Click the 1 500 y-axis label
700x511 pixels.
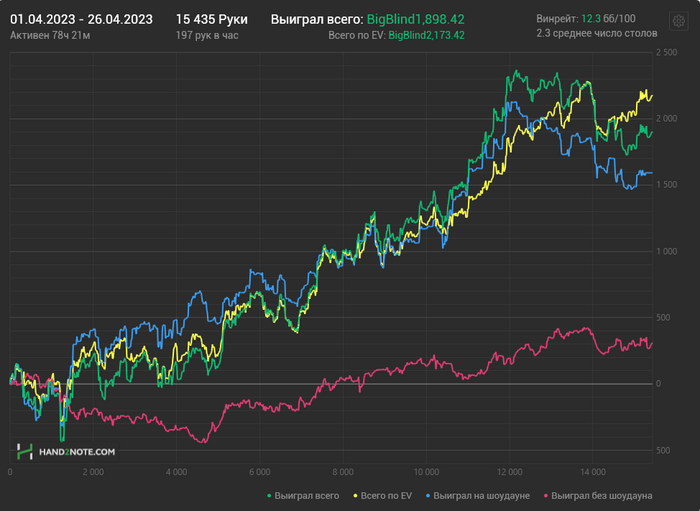tap(666, 185)
